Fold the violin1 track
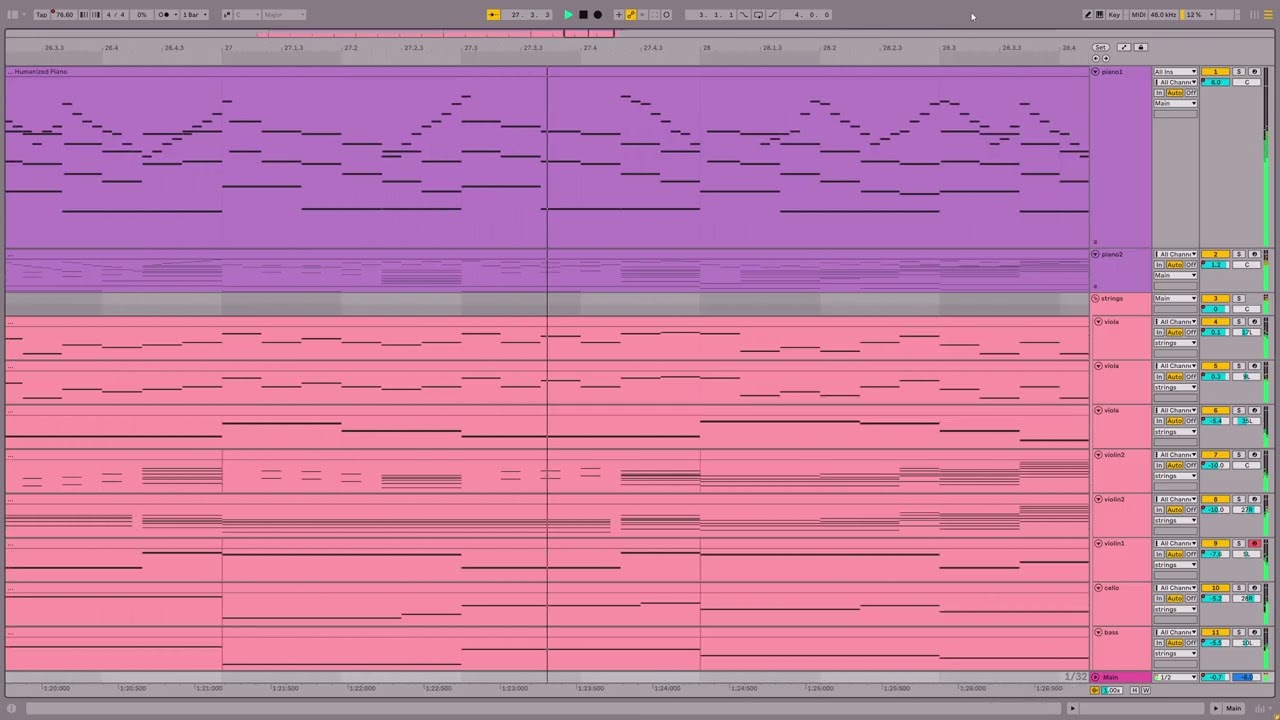The width and height of the screenshot is (1280, 720). tap(1098, 543)
